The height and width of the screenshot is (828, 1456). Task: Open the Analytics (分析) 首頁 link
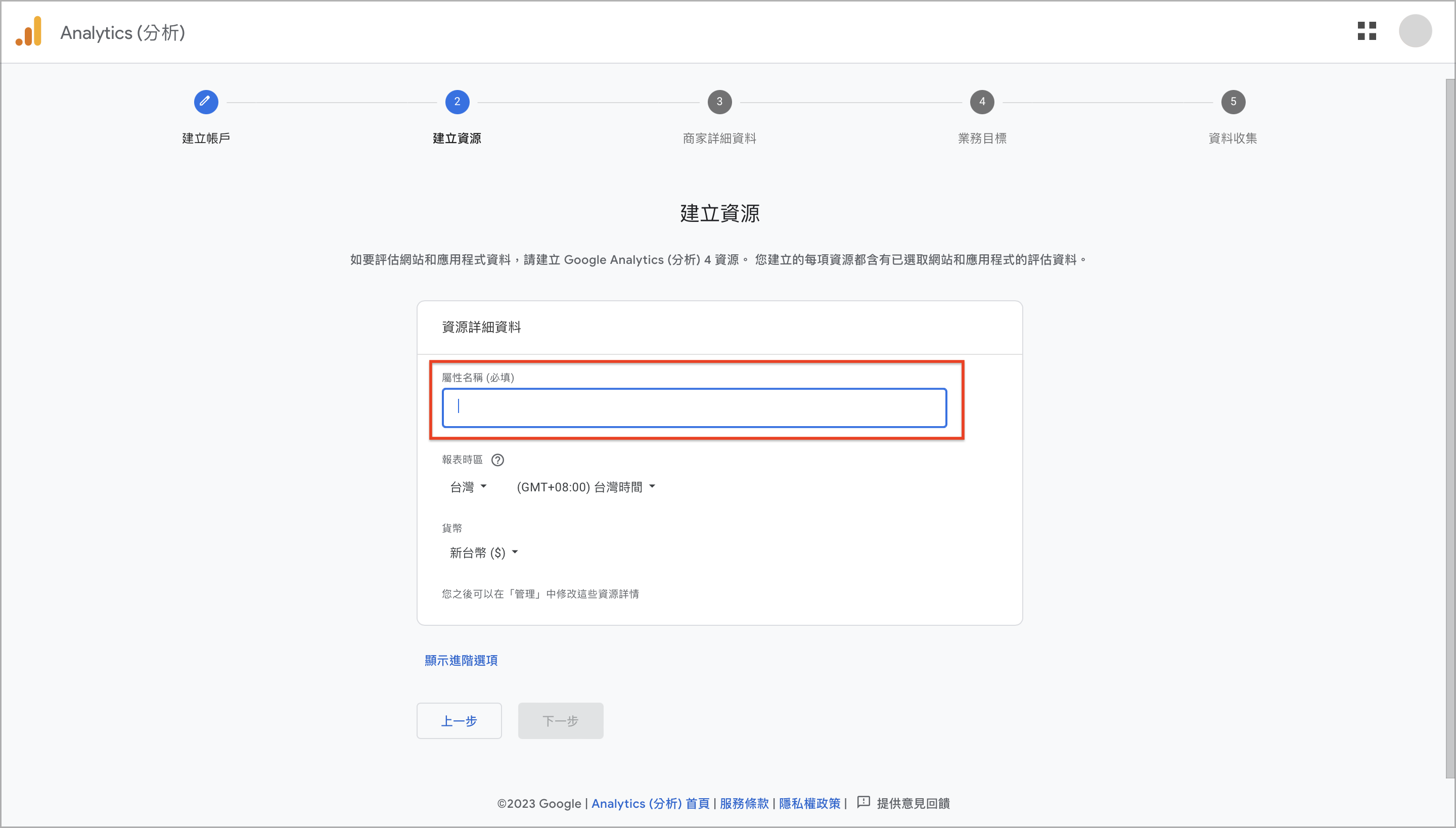651,803
